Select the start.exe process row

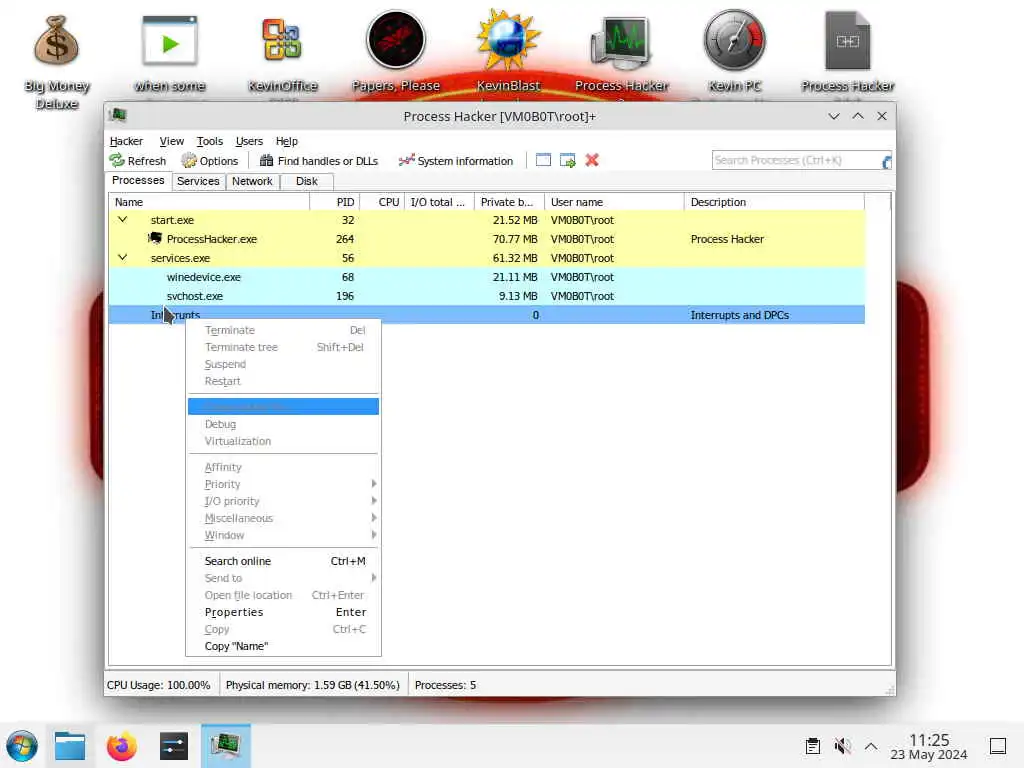tap(487, 220)
